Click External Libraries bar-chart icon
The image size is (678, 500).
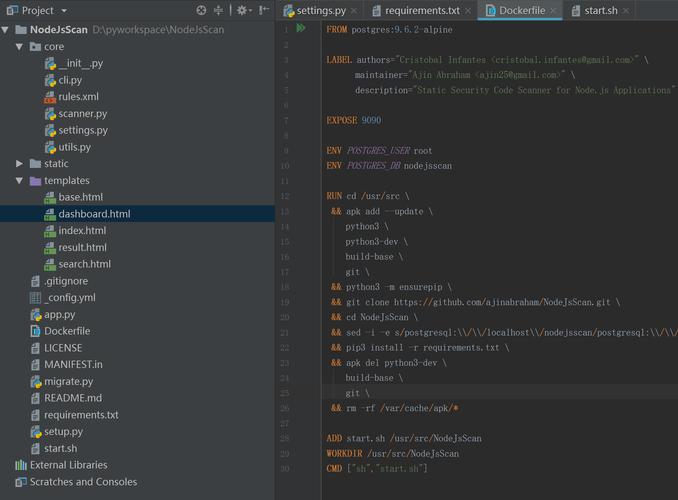[x=21, y=465]
